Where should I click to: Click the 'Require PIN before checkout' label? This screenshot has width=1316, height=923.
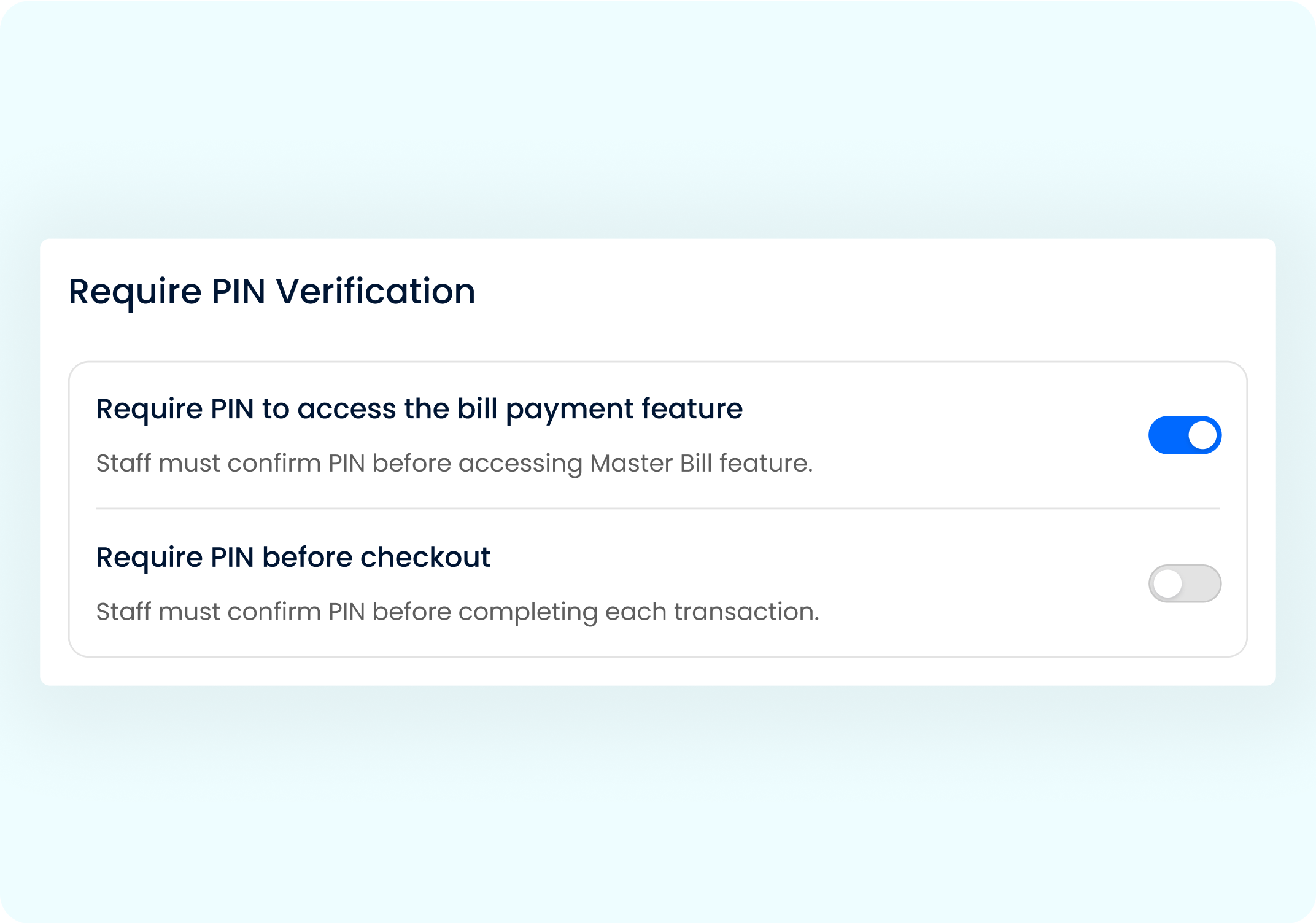(x=293, y=558)
